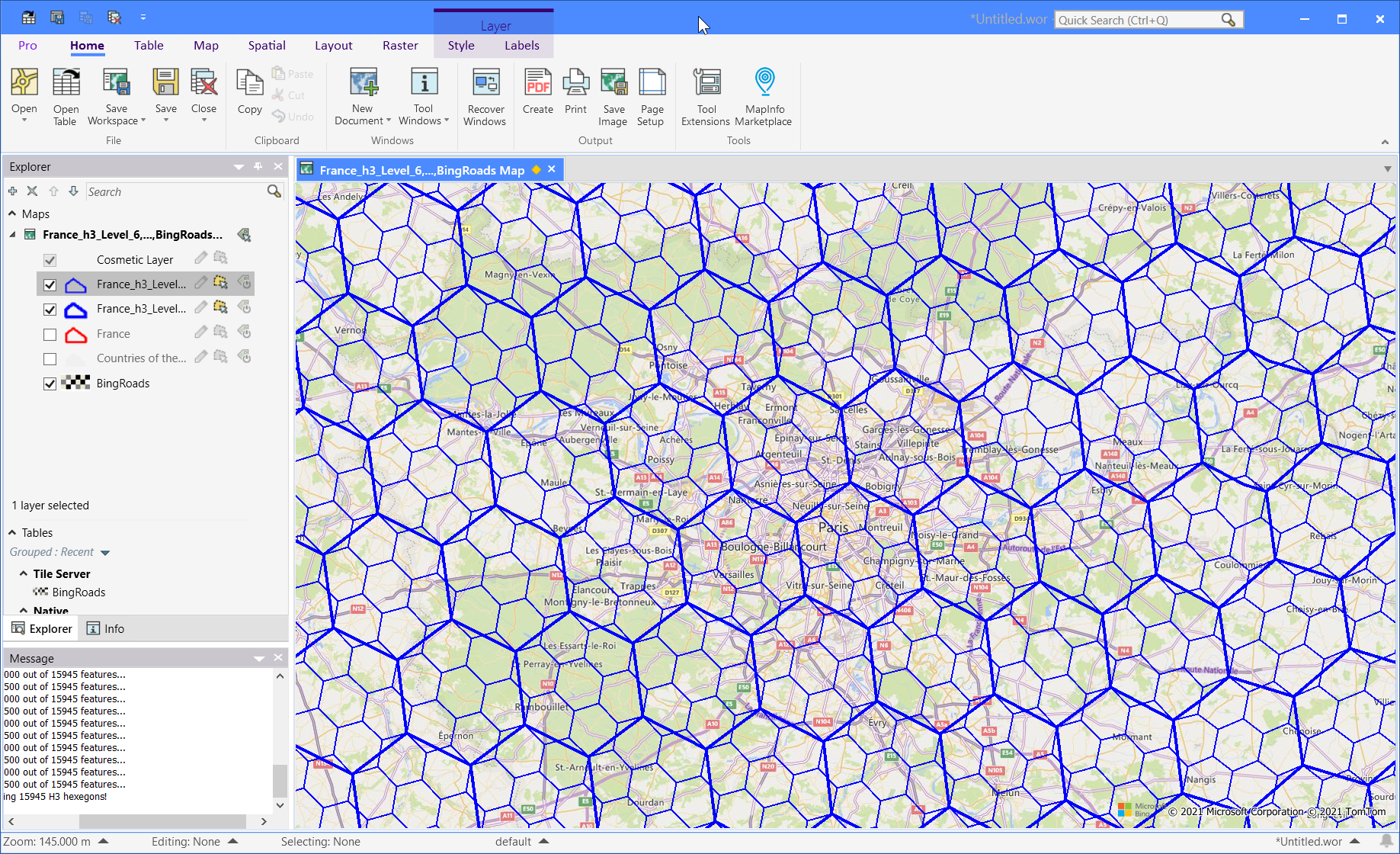Open the Page Setup icon
1400x854 pixels.
point(652,82)
